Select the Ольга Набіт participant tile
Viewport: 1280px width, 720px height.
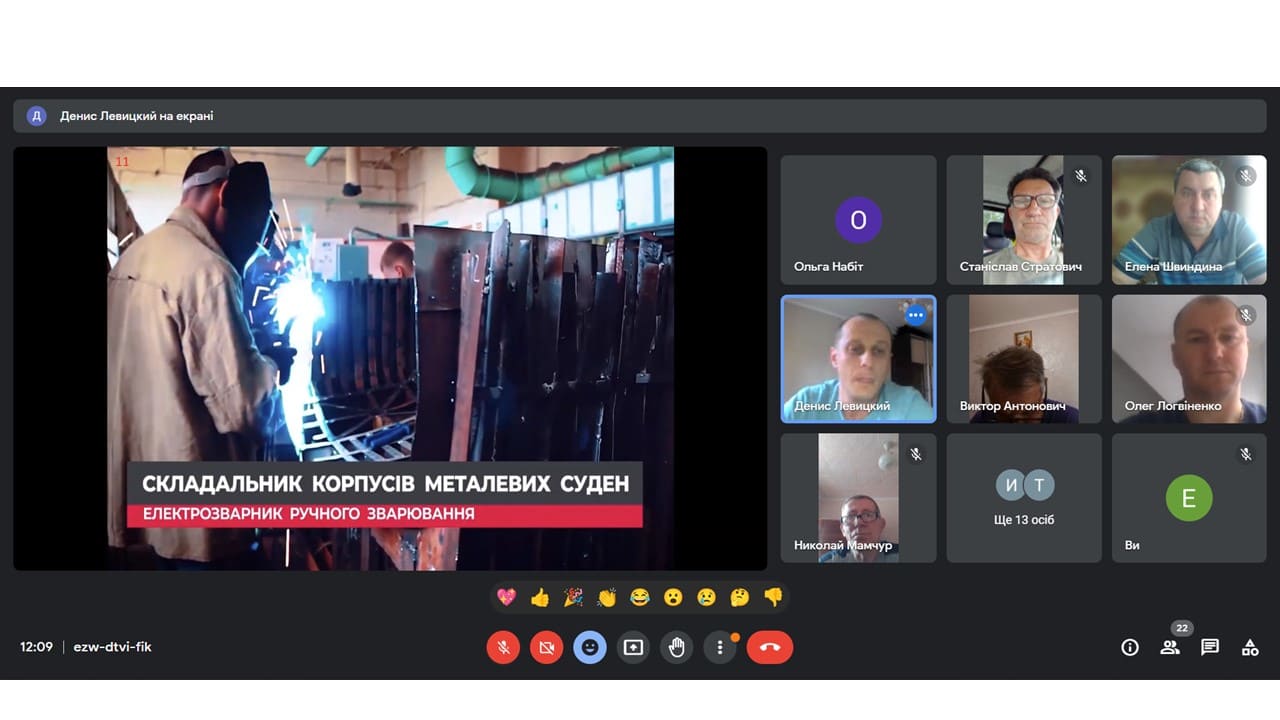point(859,220)
